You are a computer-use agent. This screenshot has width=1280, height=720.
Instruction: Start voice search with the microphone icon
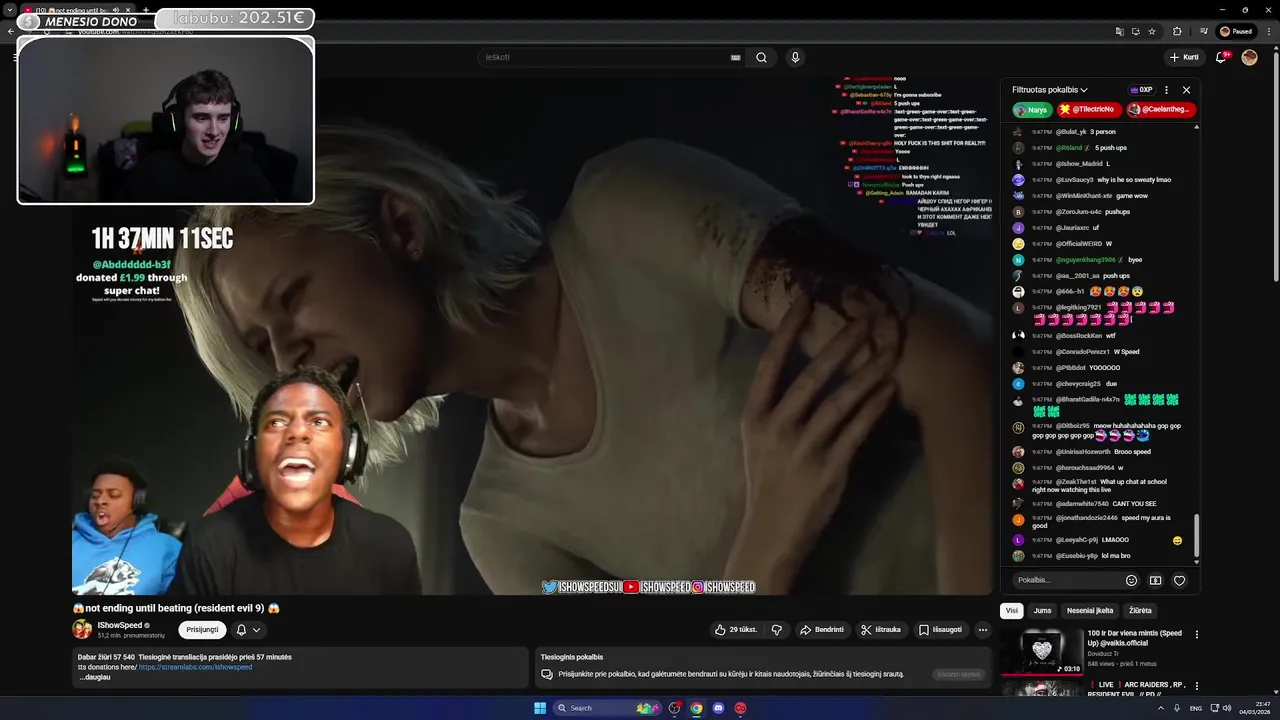tap(795, 57)
